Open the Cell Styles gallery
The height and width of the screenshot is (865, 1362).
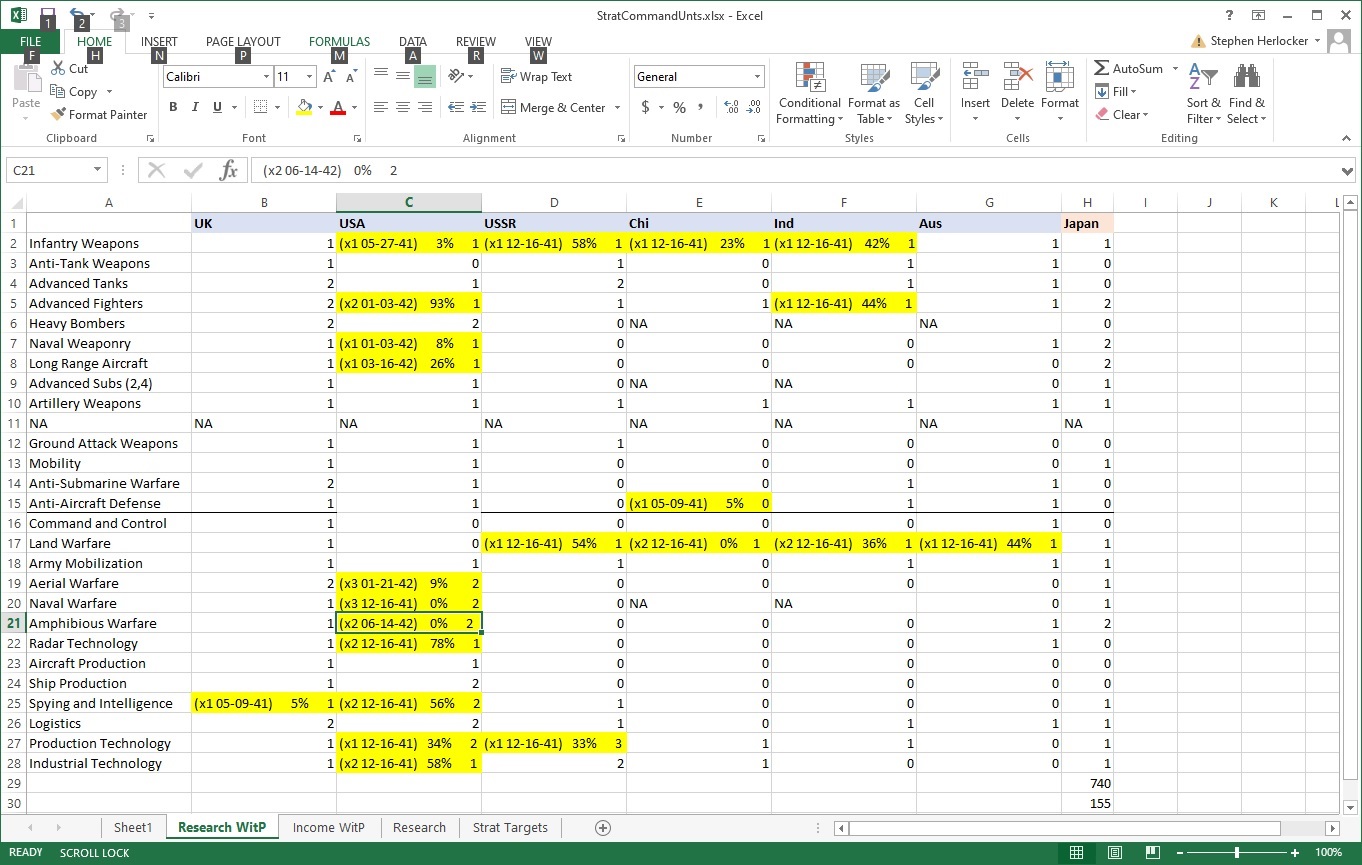[x=924, y=94]
